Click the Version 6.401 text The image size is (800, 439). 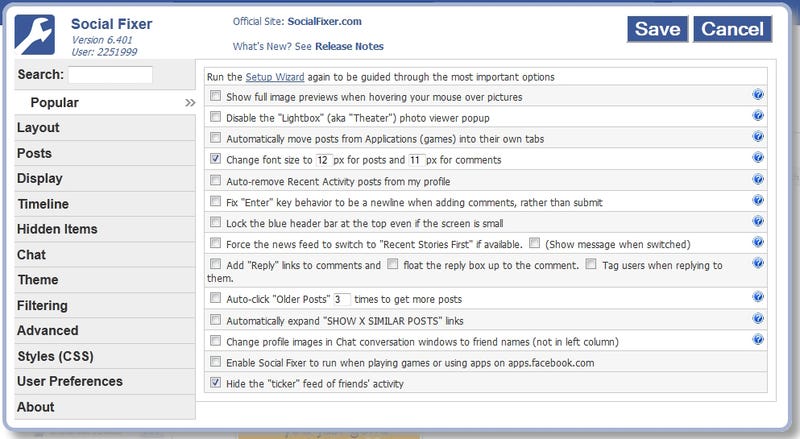102,40
